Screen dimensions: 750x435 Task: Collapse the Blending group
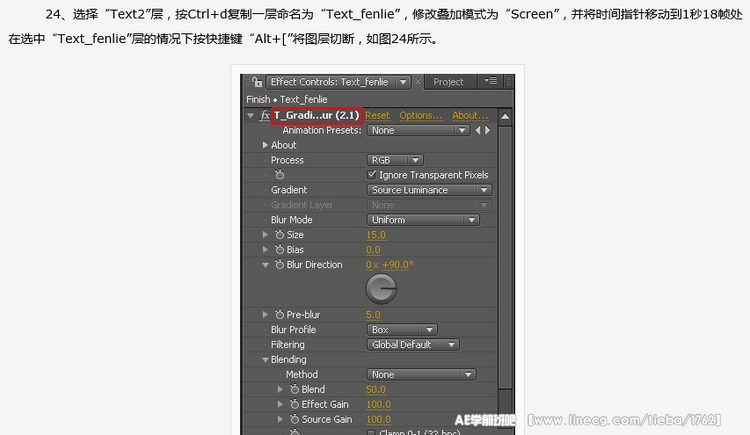pyautogui.click(x=265, y=360)
